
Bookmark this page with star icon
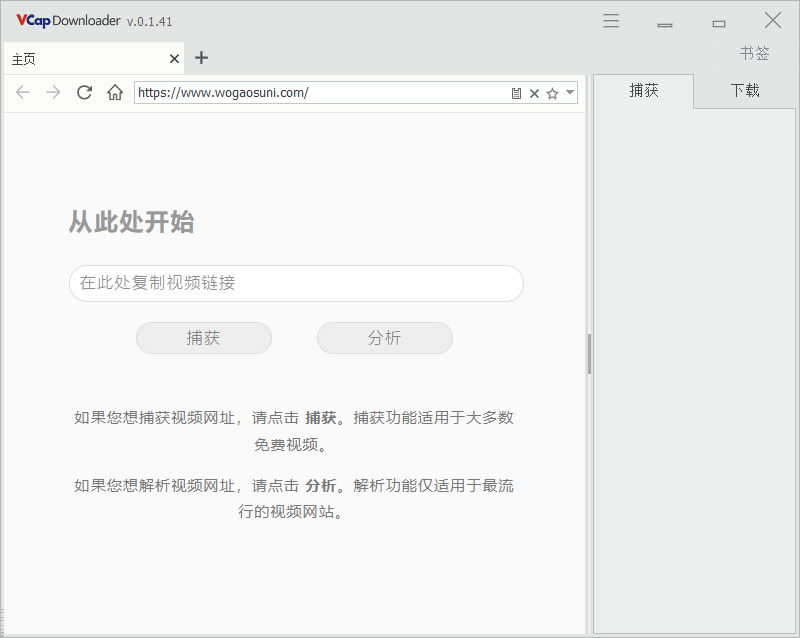(x=552, y=93)
